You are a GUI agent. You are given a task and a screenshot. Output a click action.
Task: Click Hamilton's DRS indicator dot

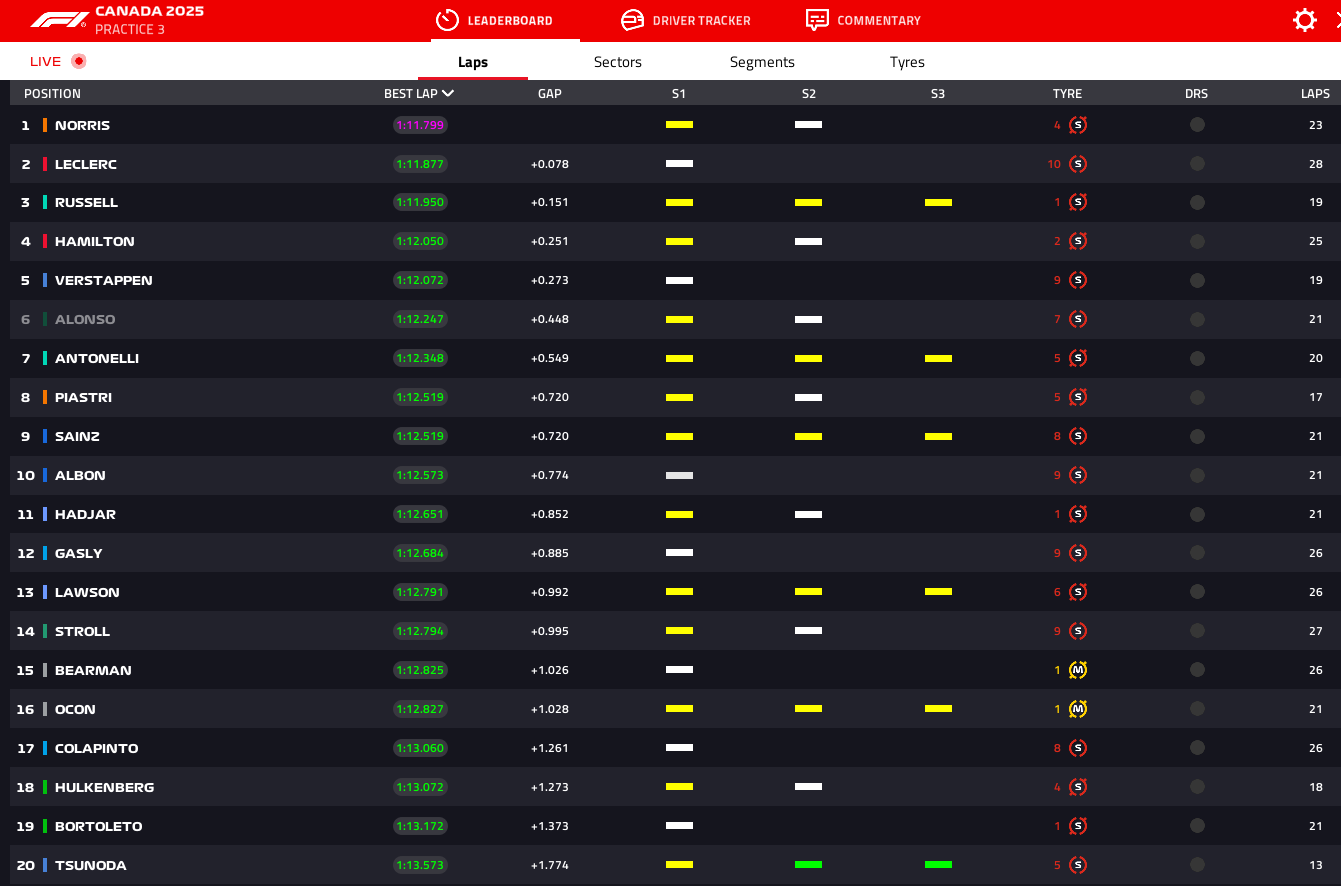click(1197, 241)
